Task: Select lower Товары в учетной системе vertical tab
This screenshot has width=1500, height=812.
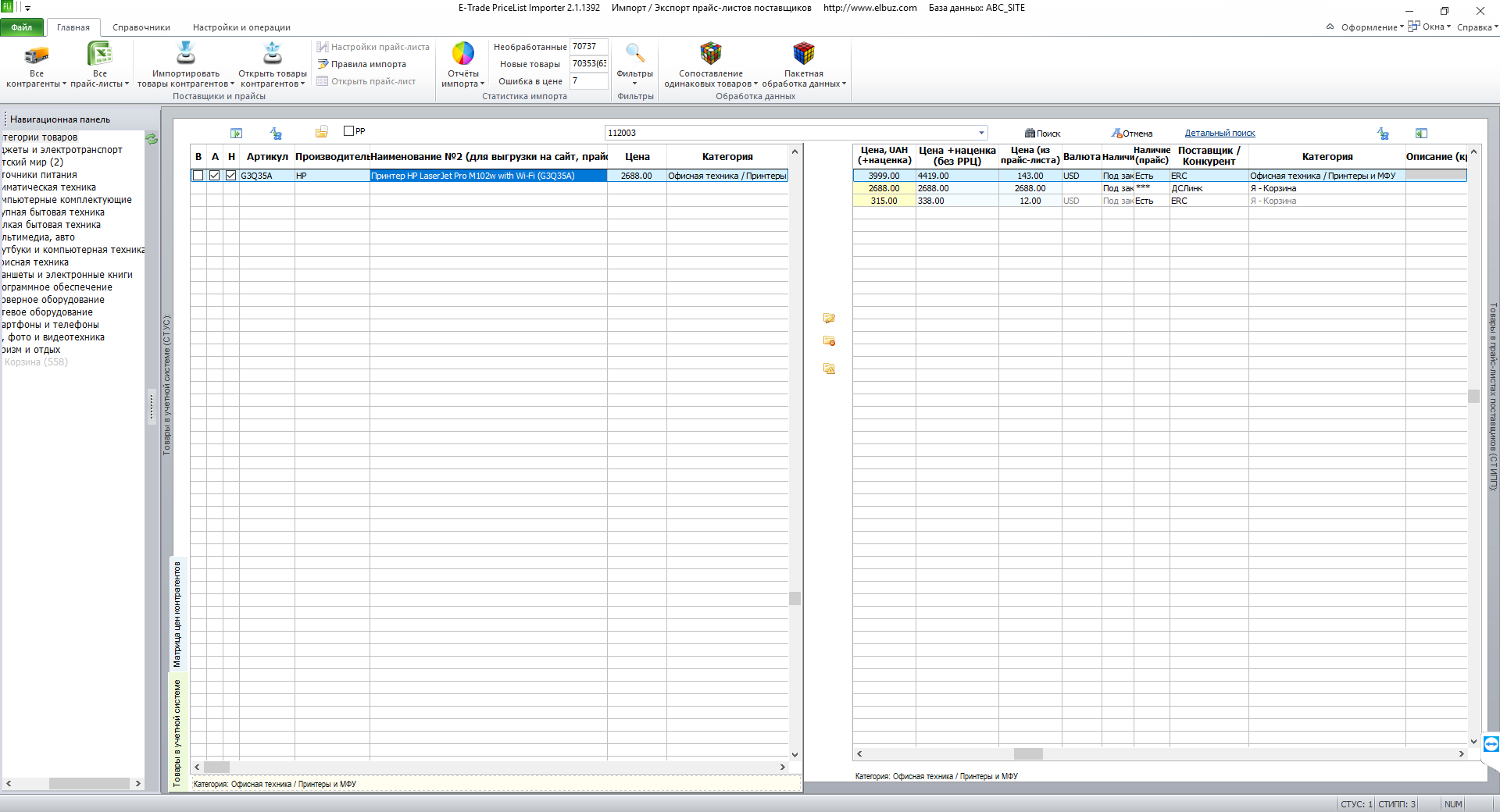Action: point(177,732)
